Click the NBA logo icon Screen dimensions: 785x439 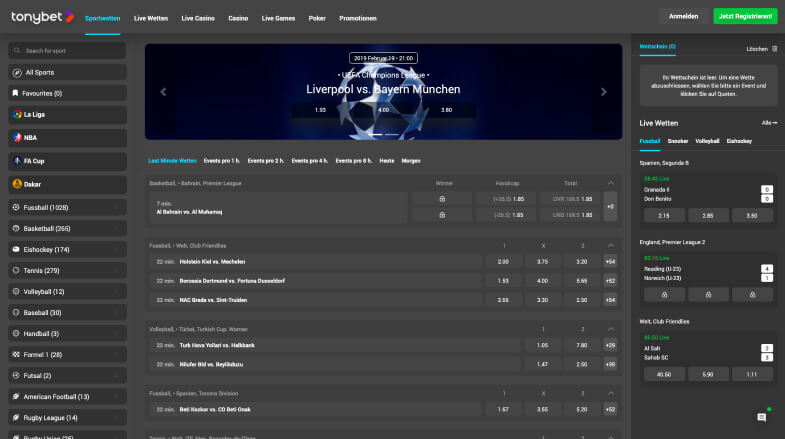[18, 137]
